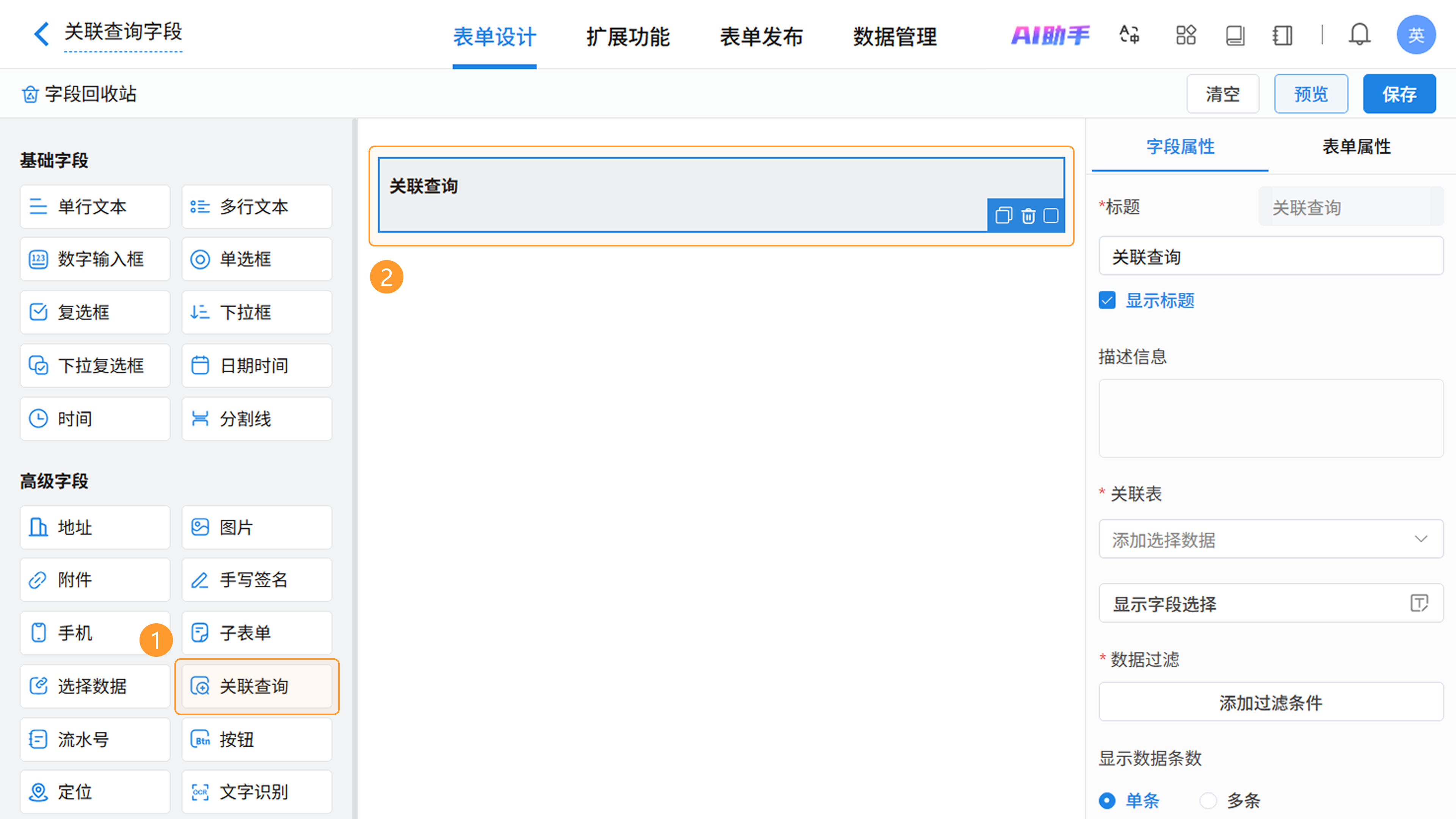Image resolution: width=1456 pixels, height=819 pixels.
Task: Open the user avatar 英
Action: (1416, 35)
